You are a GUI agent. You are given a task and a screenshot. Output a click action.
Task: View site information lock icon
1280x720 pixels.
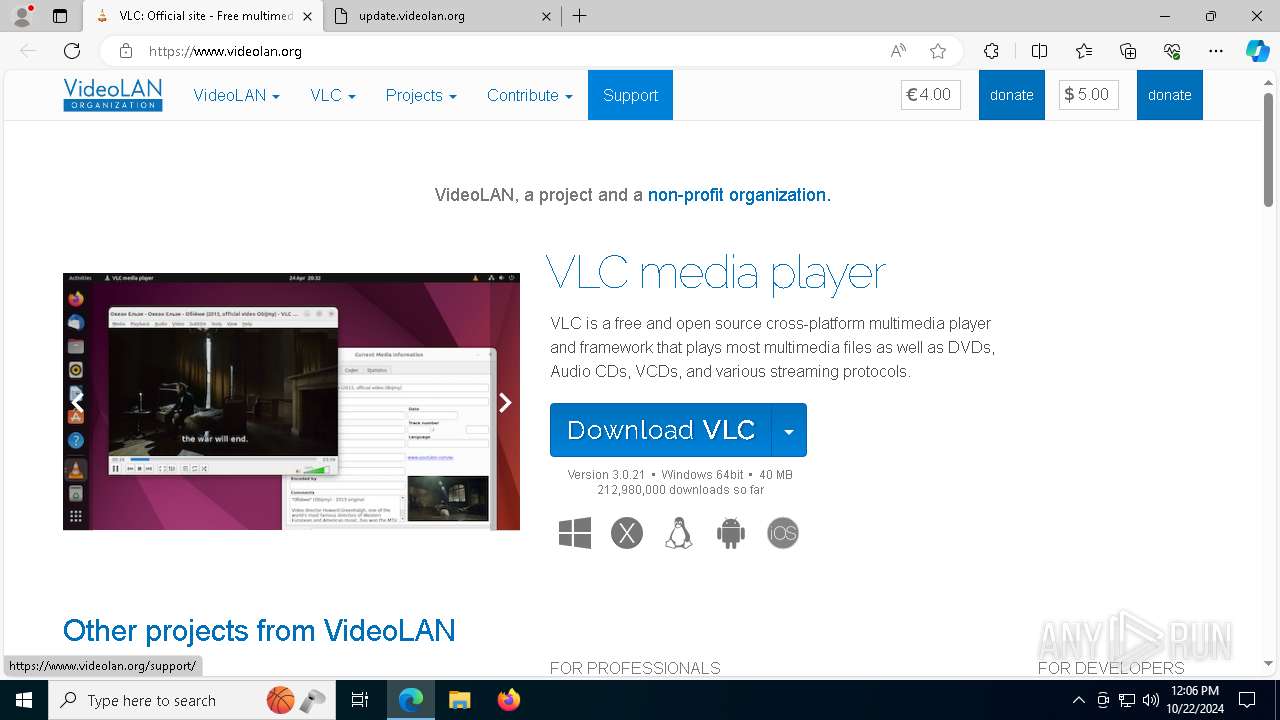point(126,51)
